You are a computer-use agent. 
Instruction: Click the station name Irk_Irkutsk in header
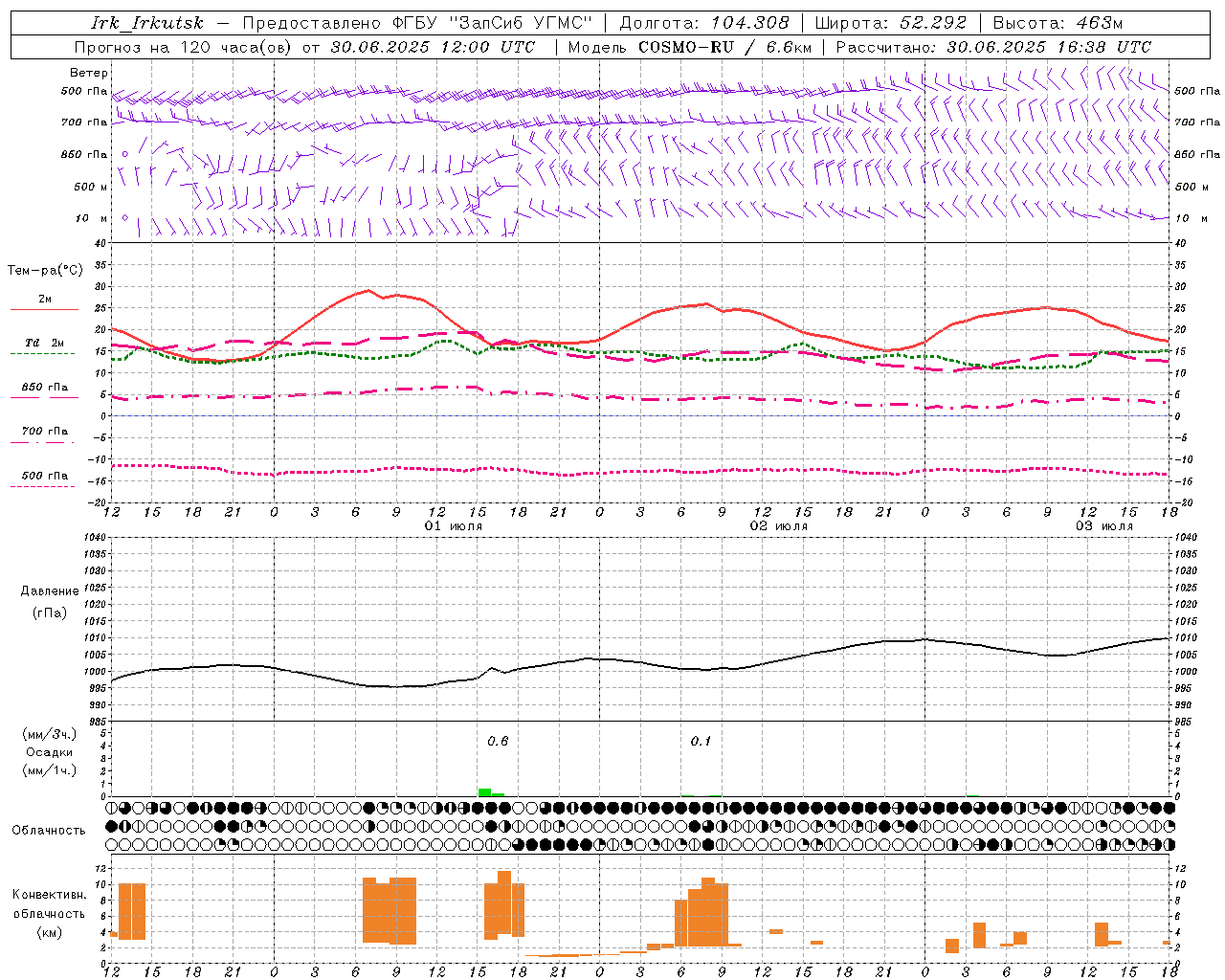click(x=147, y=23)
